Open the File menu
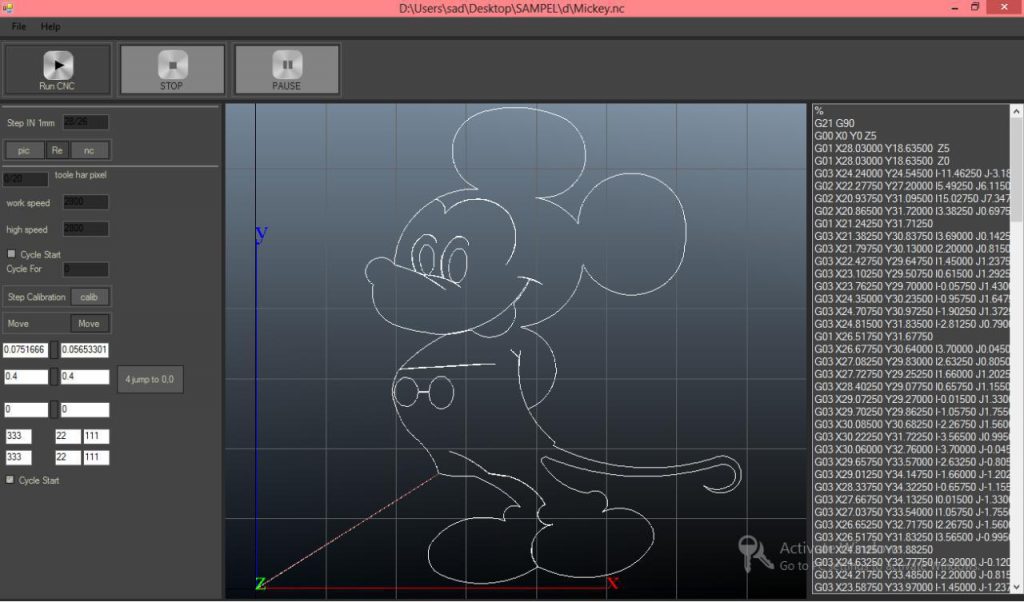The image size is (1024, 602). [19, 27]
